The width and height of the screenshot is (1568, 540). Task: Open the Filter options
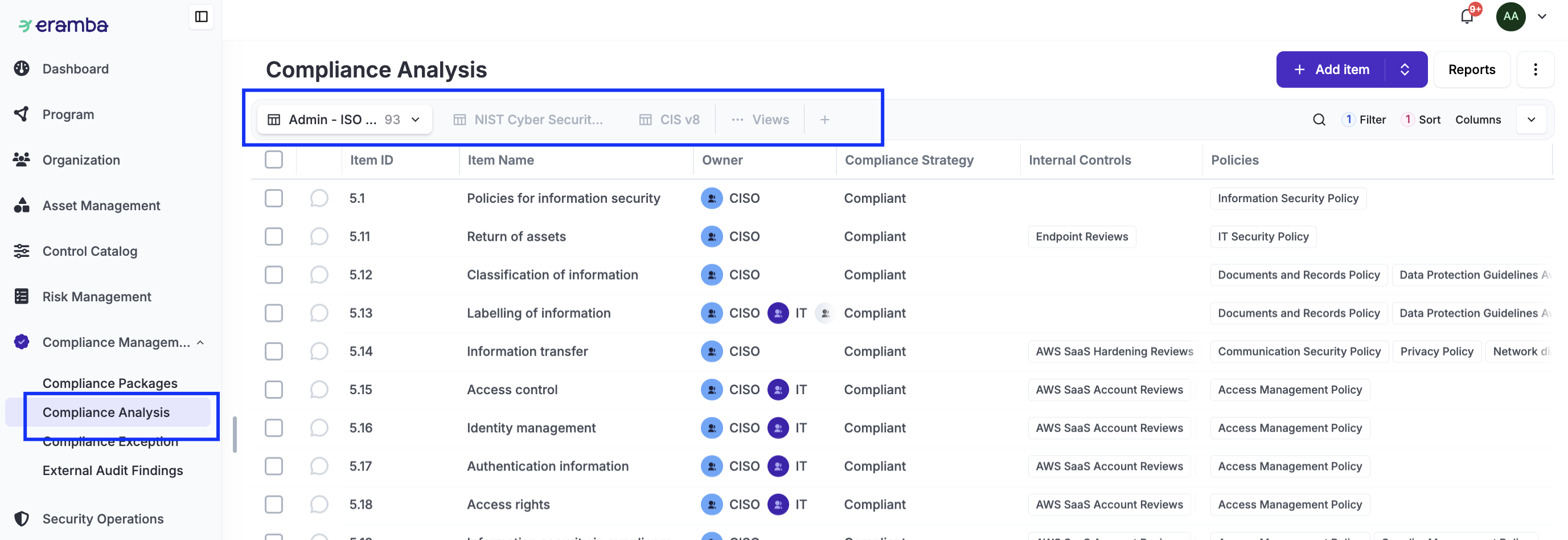pos(1364,120)
